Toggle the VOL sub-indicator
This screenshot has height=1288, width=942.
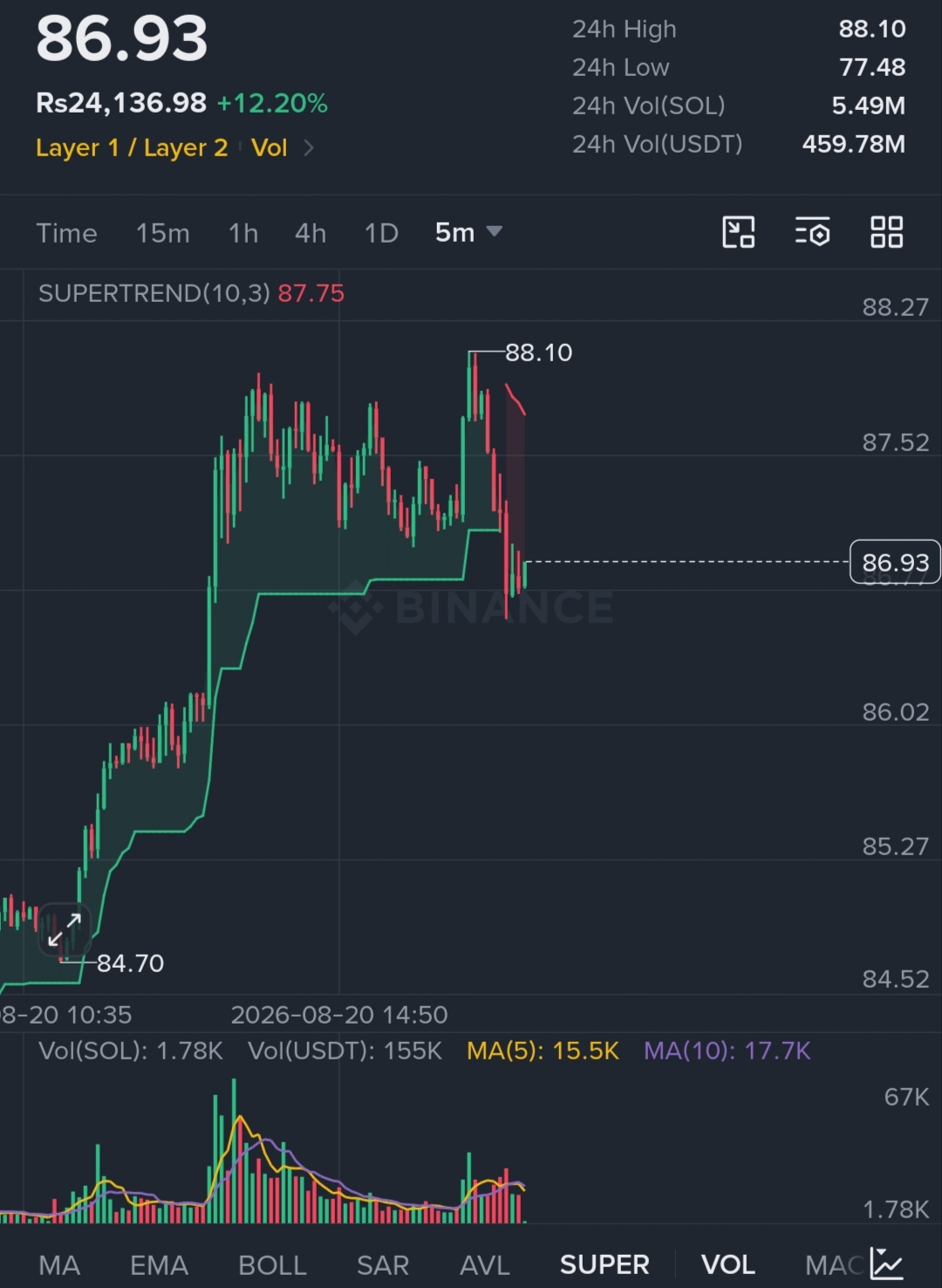point(728,1264)
